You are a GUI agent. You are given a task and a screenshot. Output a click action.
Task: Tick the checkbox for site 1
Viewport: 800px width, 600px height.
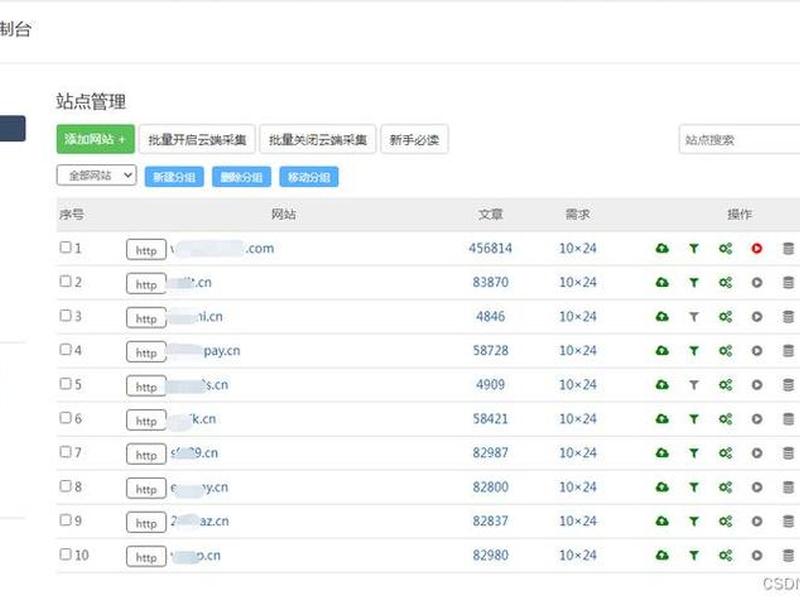point(65,247)
